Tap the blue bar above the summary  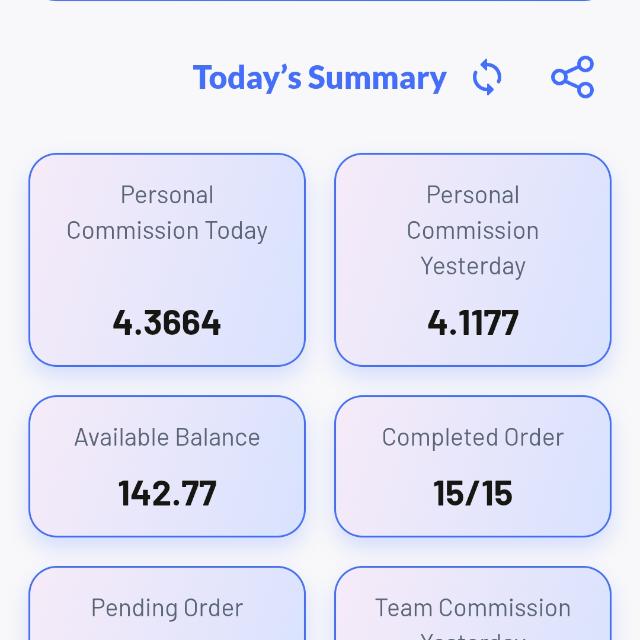point(320,0)
